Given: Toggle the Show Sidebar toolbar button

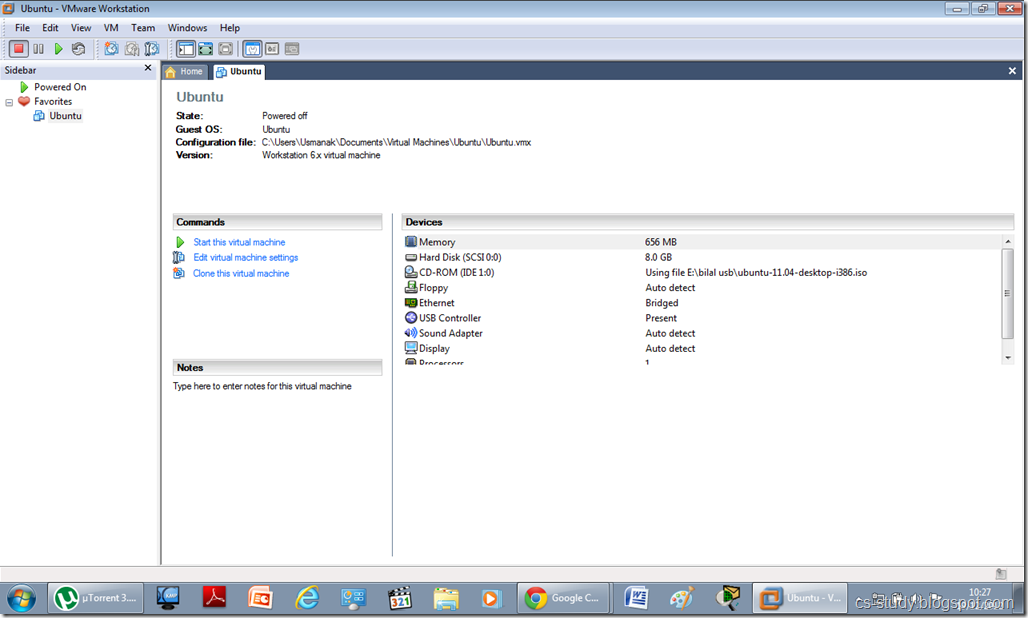Looking at the screenshot, I should pos(186,48).
